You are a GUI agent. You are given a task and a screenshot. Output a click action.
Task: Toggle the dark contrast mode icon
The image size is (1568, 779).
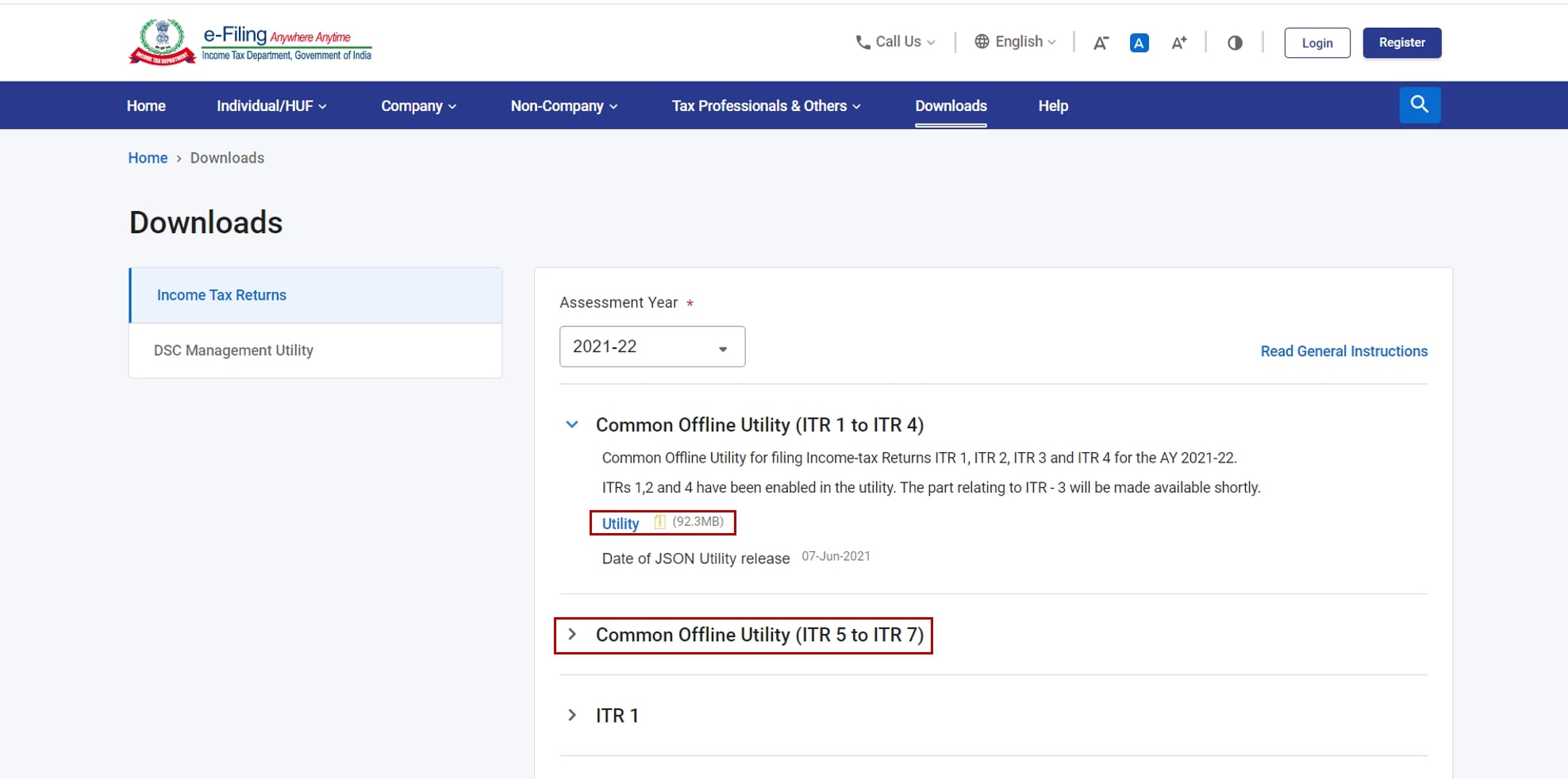[x=1235, y=43]
